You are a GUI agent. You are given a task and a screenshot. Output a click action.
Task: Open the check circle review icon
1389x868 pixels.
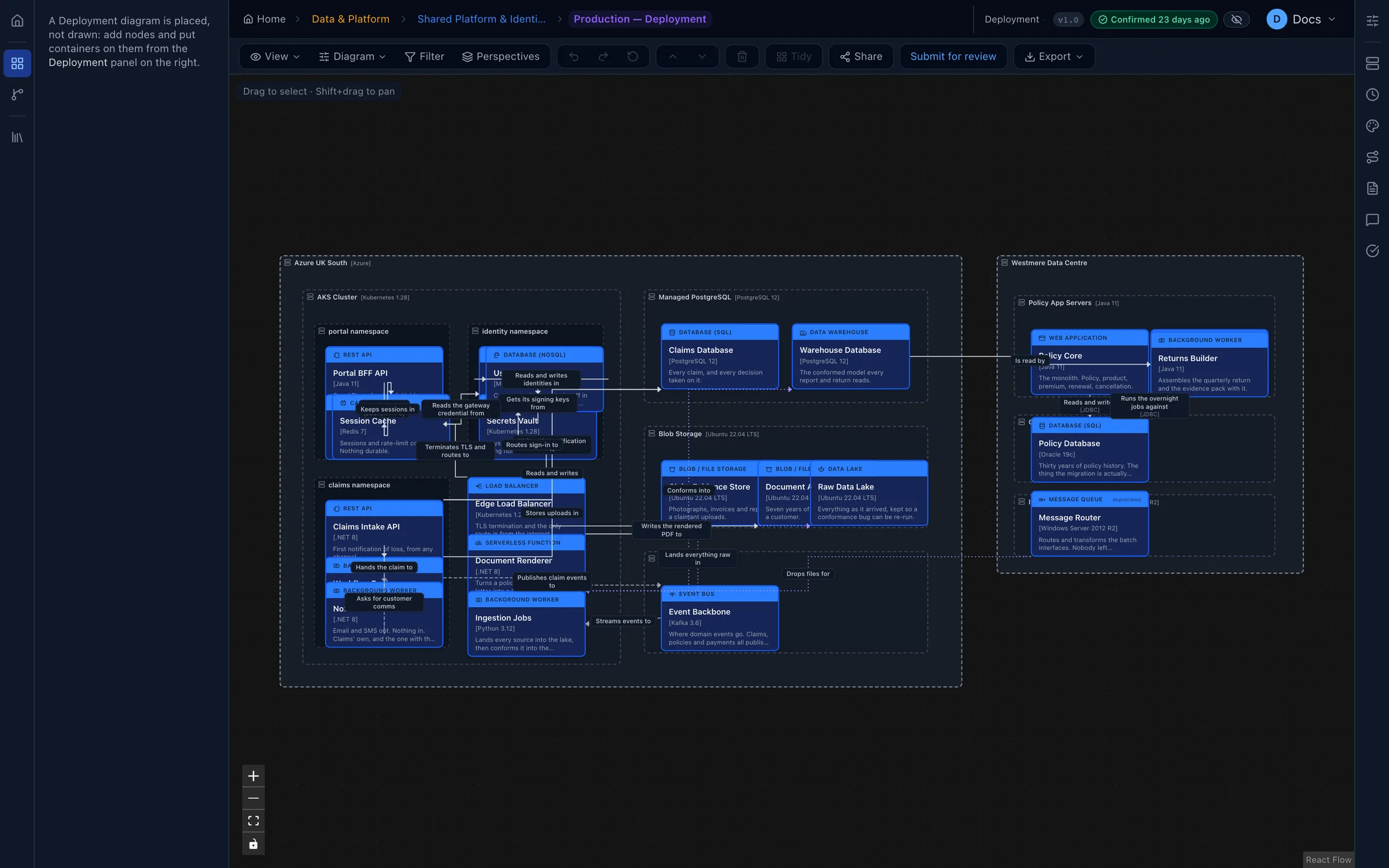[1372, 251]
